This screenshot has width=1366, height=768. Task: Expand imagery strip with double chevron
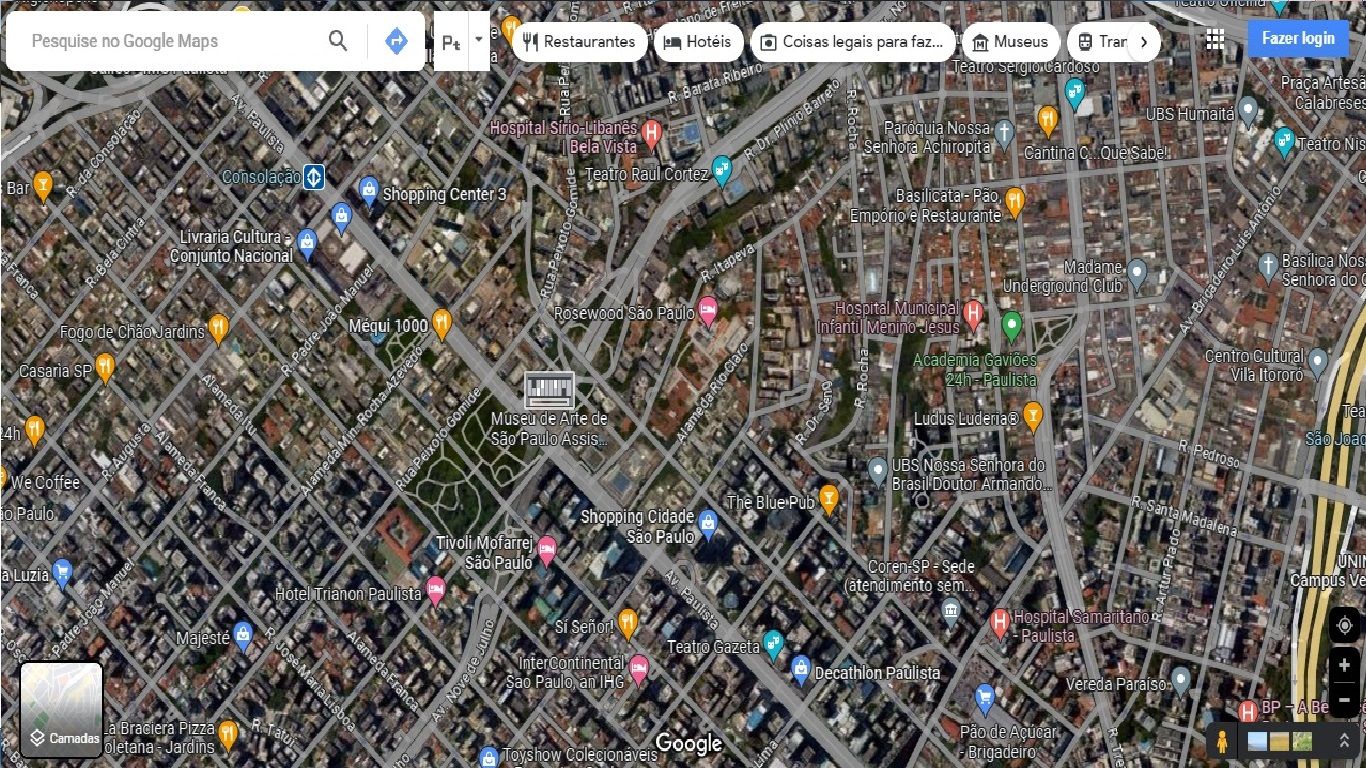[1344, 742]
